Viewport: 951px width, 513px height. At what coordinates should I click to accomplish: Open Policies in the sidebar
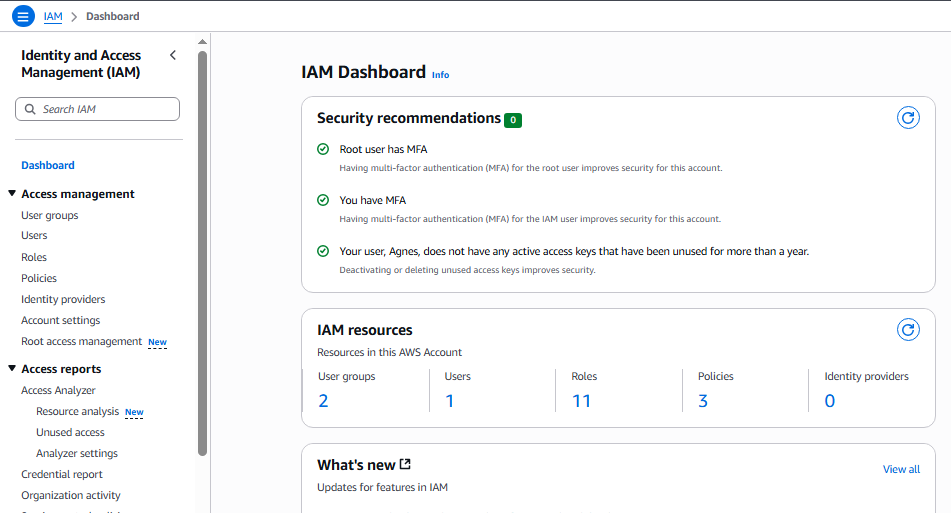click(x=39, y=278)
